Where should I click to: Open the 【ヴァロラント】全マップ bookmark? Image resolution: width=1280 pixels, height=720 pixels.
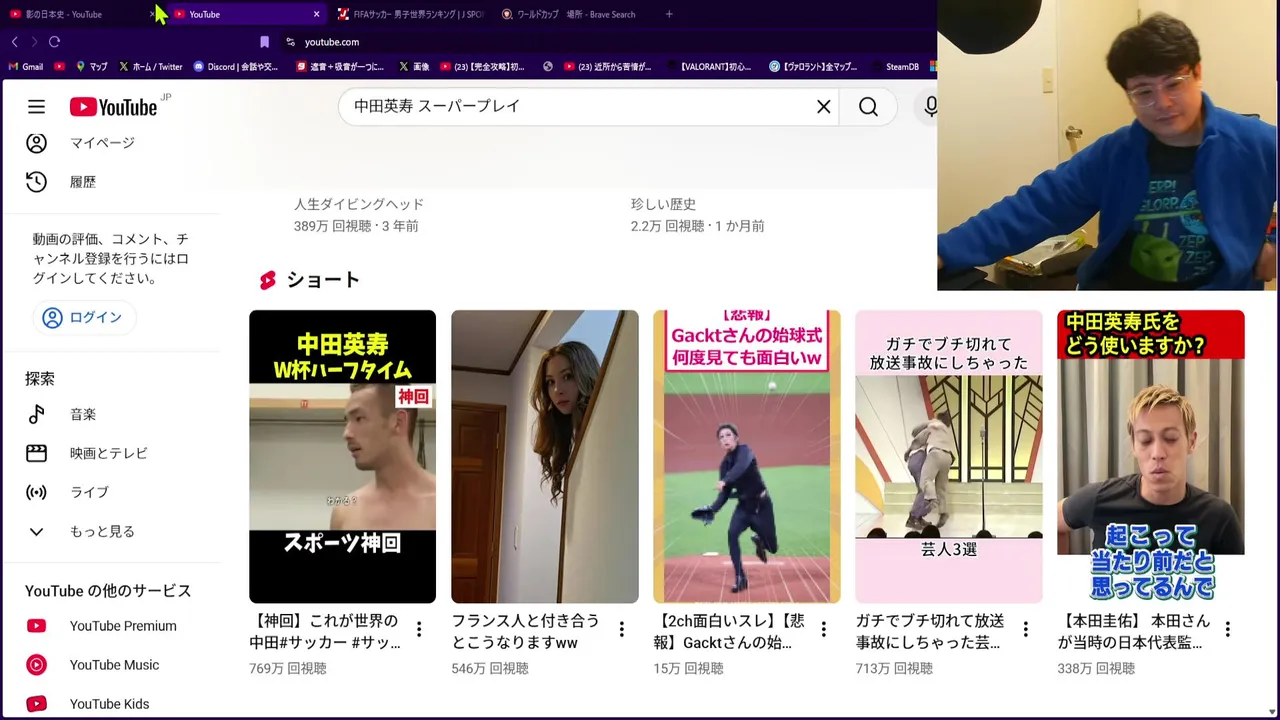(813, 67)
